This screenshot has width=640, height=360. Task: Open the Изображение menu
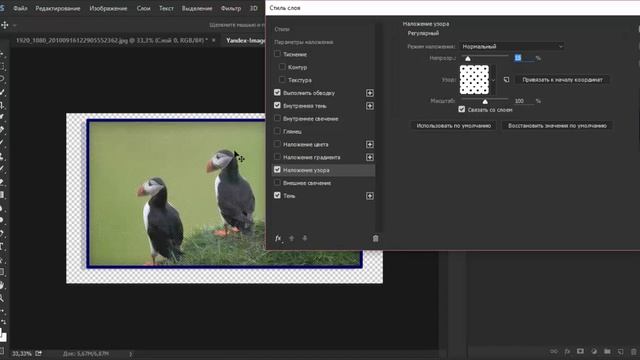coord(108,8)
